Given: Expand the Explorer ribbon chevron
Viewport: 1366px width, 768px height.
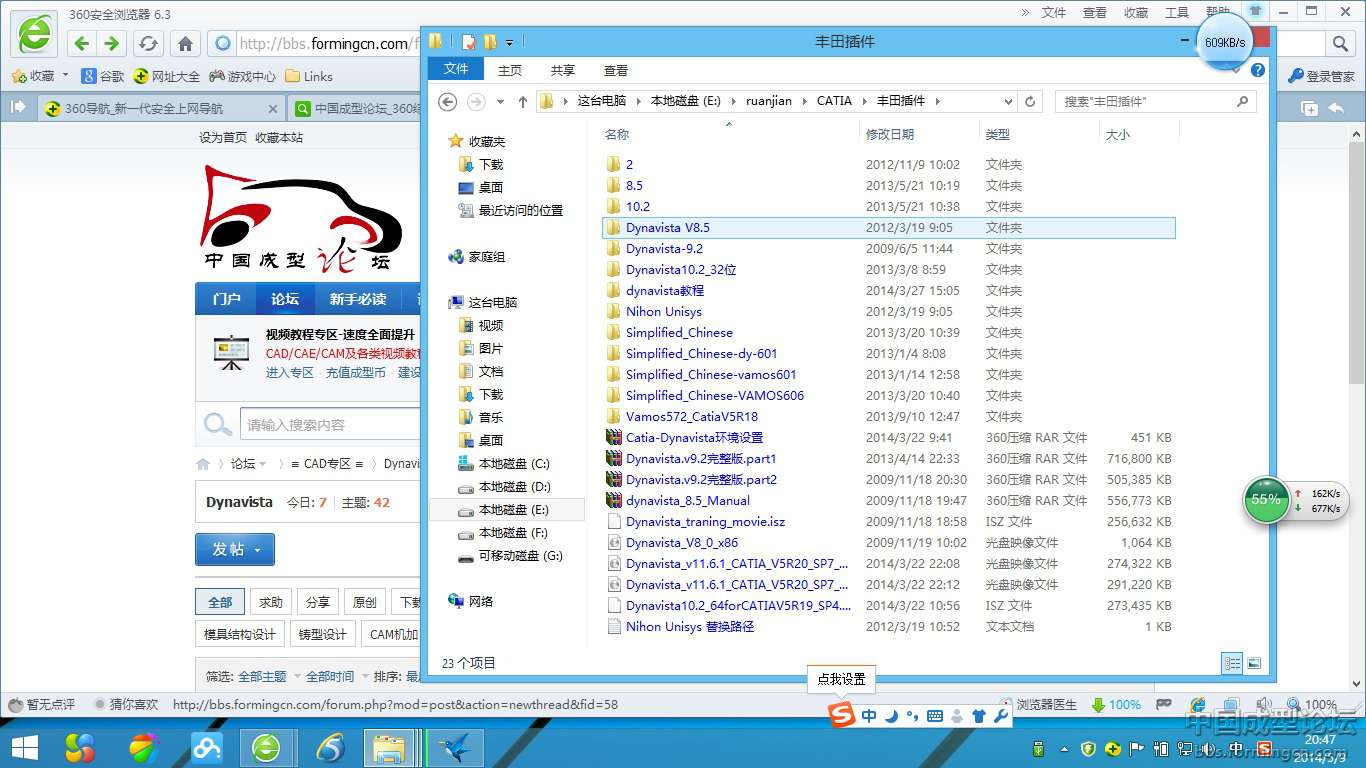Looking at the screenshot, I should (x=1237, y=70).
